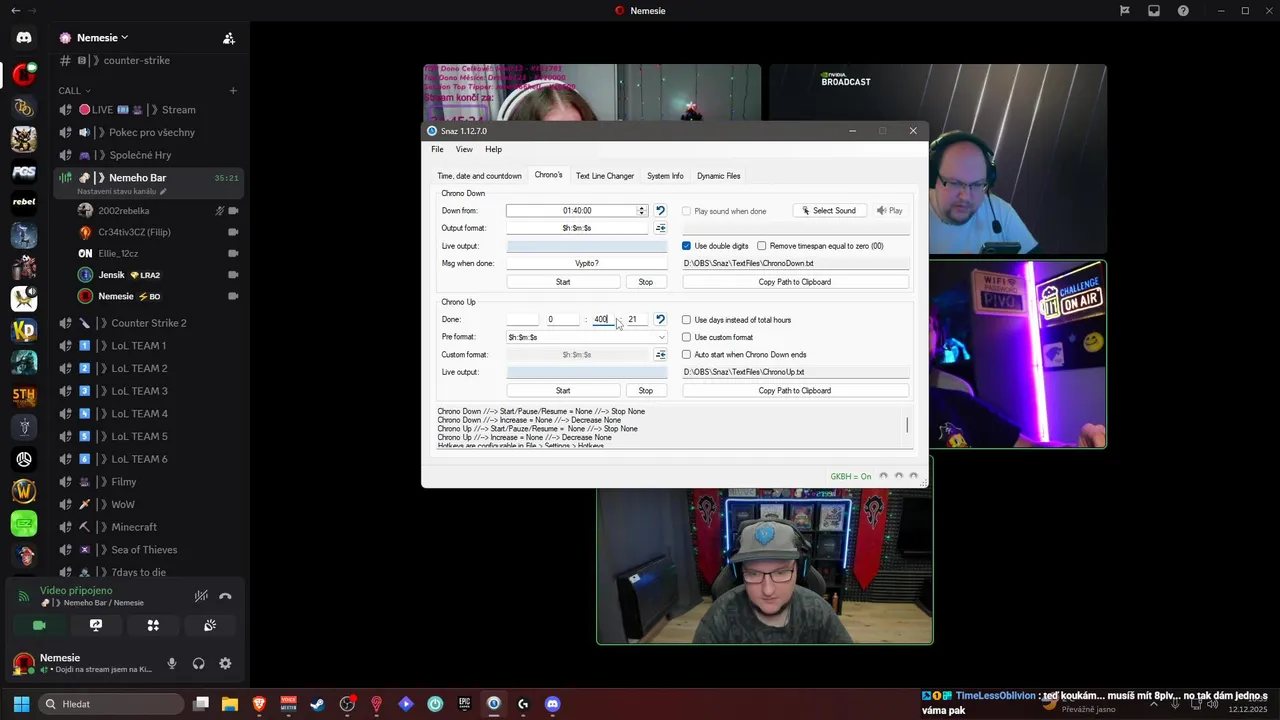
Task: Open the 5TH server icon in Discord
Action: [24, 395]
